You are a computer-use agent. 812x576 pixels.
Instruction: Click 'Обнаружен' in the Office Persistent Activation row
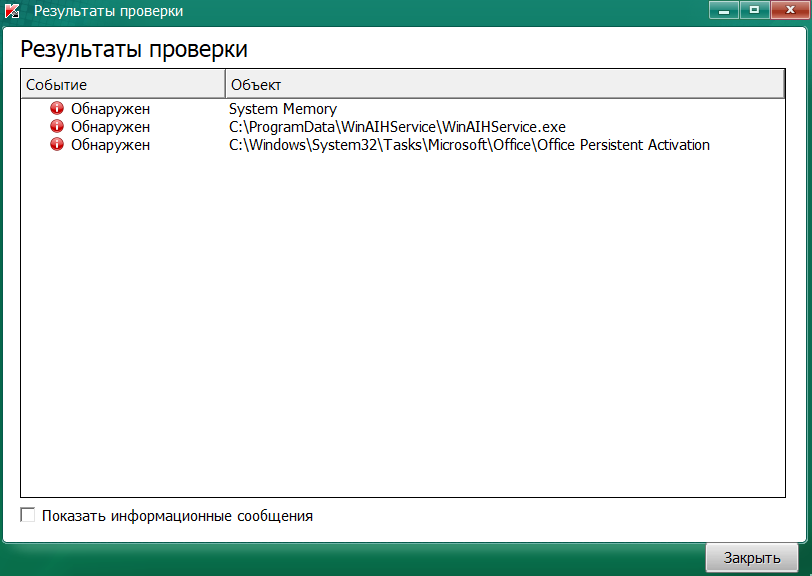[x=110, y=145]
